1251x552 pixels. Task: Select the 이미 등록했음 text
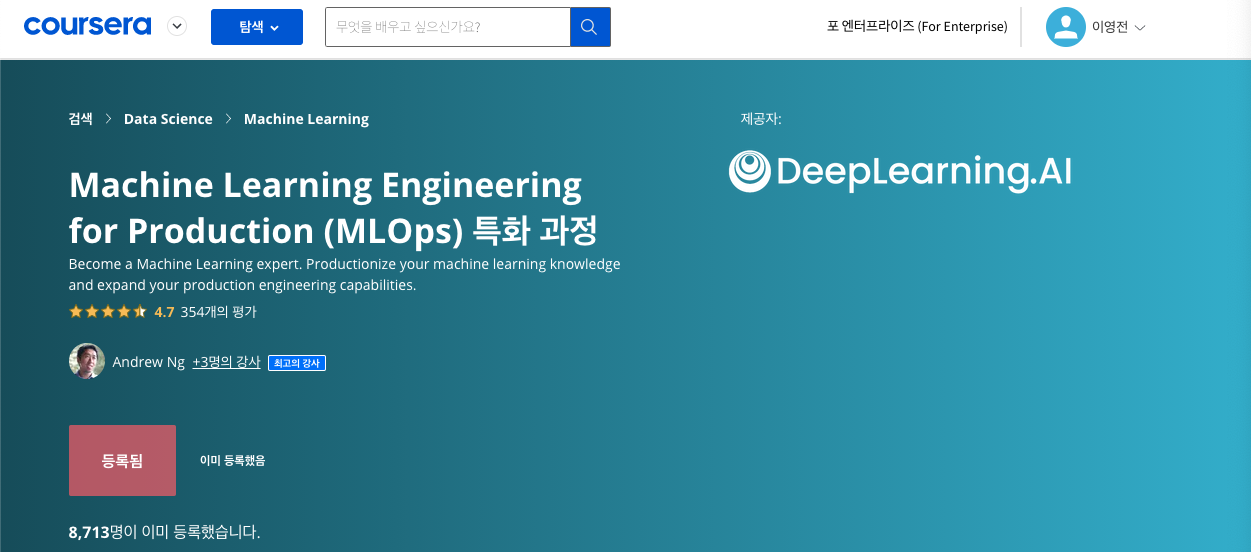point(232,461)
